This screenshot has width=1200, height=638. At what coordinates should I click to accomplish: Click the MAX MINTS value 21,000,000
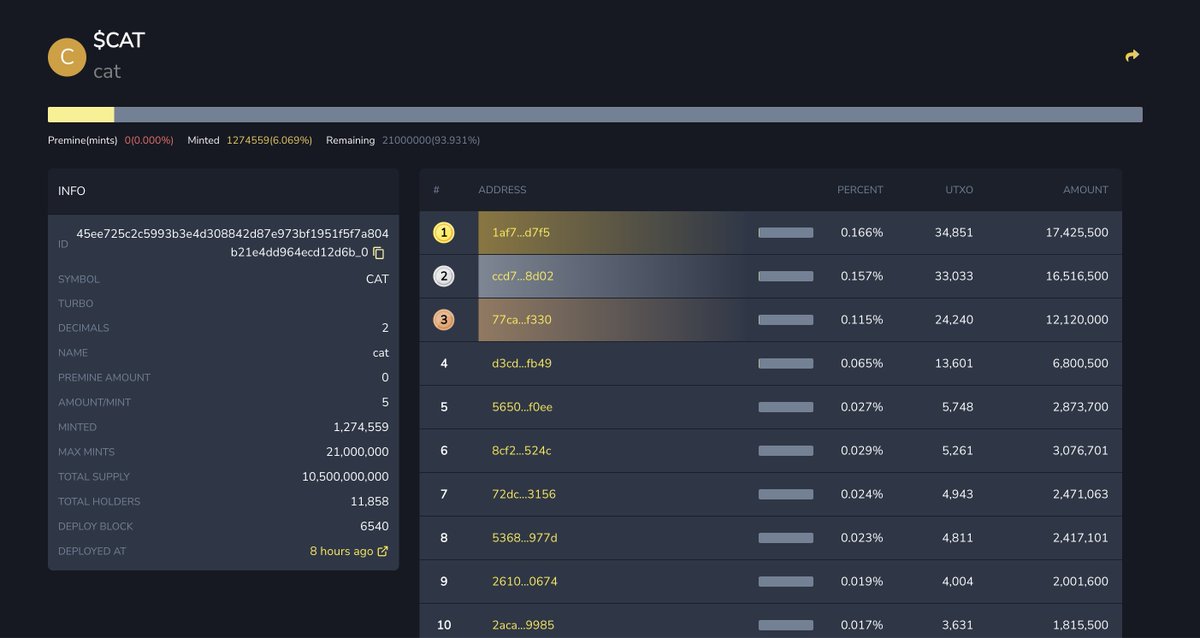pos(355,452)
